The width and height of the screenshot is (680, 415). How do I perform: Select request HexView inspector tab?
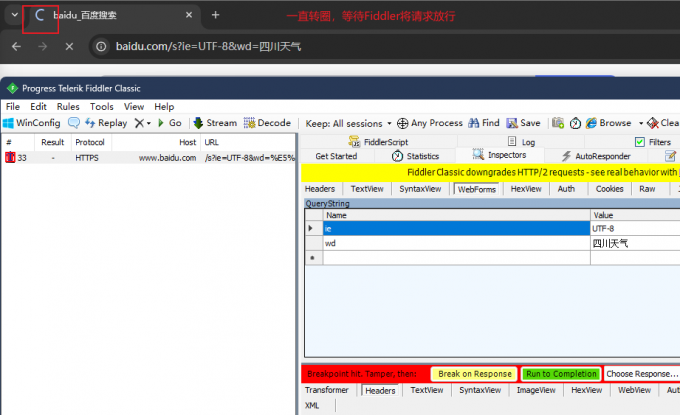point(526,189)
